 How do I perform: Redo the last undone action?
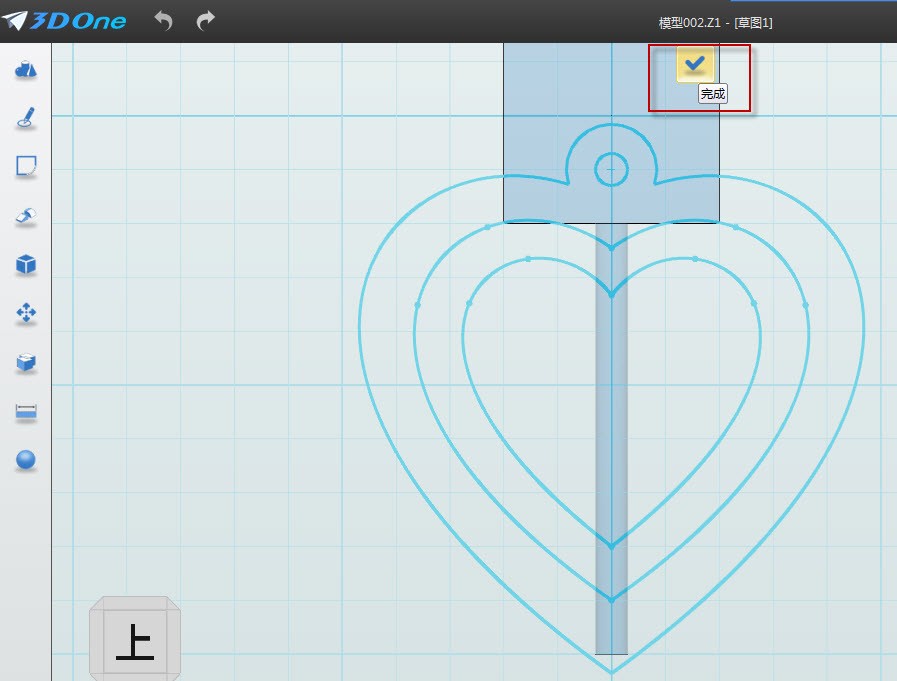[x=205, y=20]
